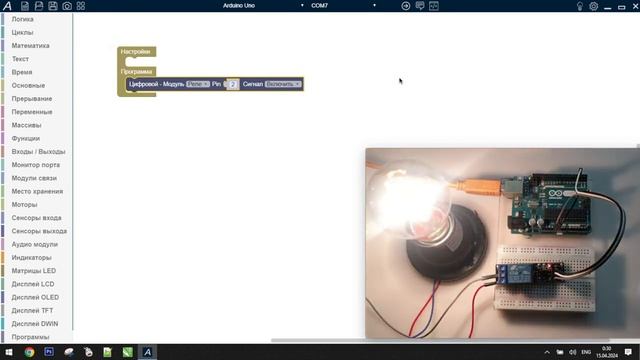Open the Модули связи category
Screen dimensions: 640x360
click(x=34, y=178)
